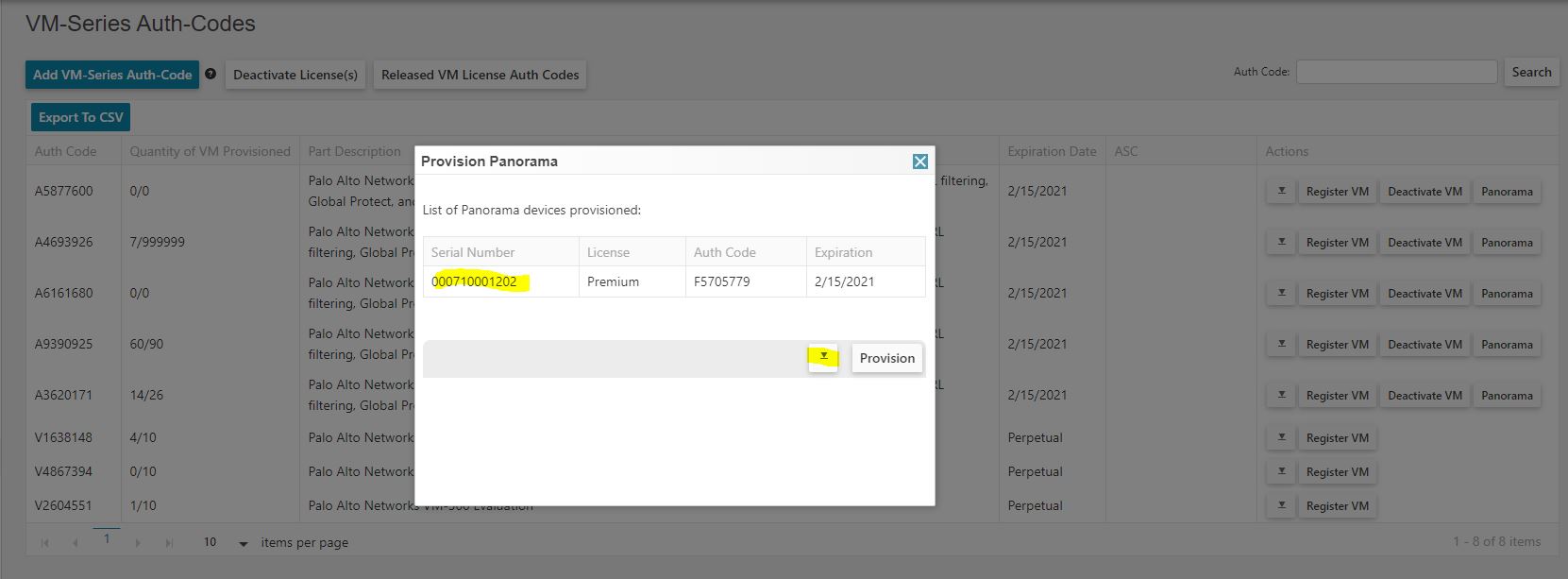The height and width of the screenshot is (579, 1568).
Task: Open Released VM License Auth Codes
Action: click(x=480, y=75)
